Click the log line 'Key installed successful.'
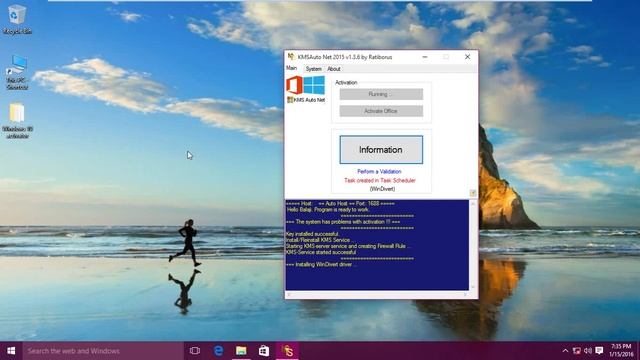640x360 pixels. tap(312, 234)
